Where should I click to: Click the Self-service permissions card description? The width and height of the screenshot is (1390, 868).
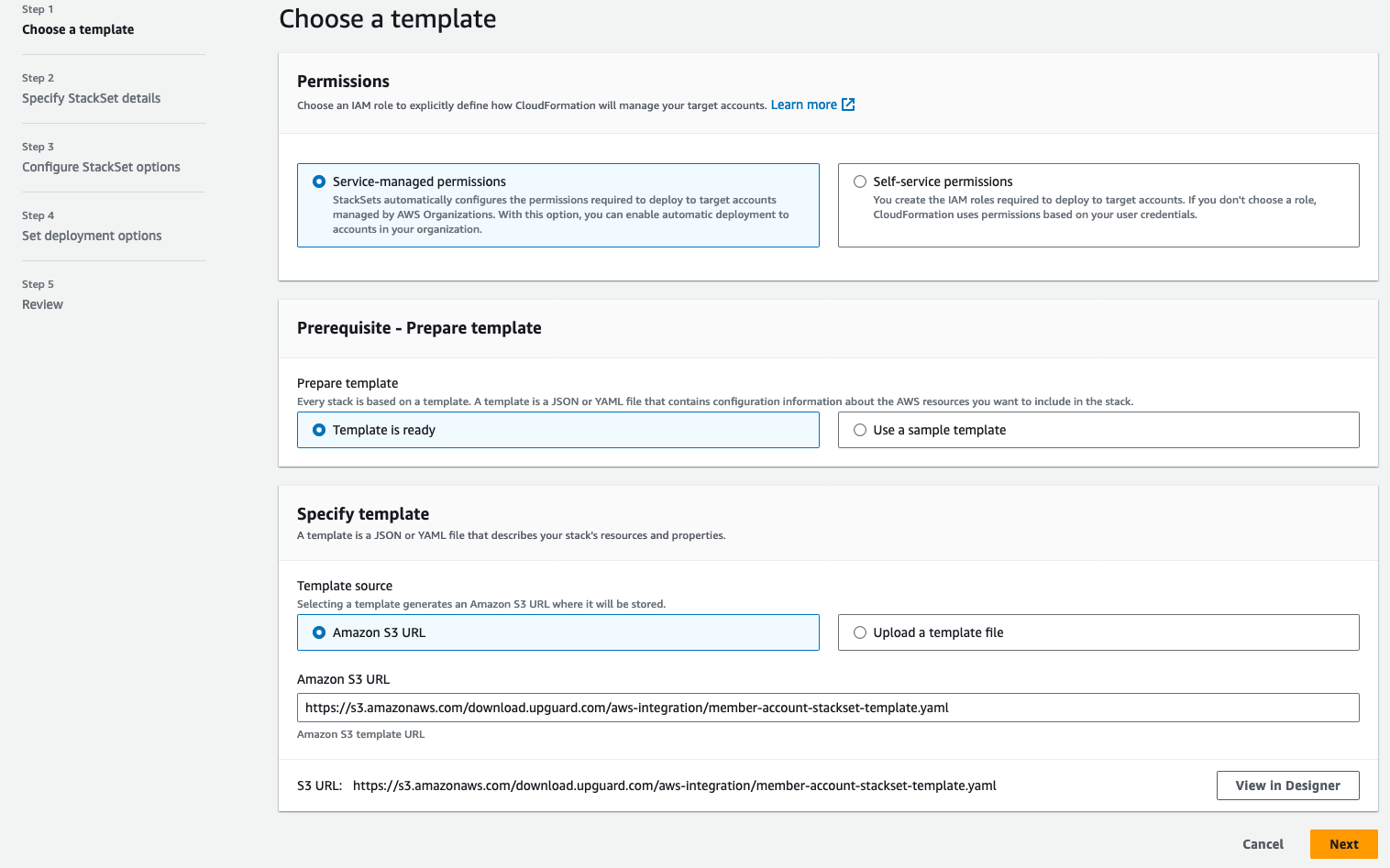[1094, 207]
